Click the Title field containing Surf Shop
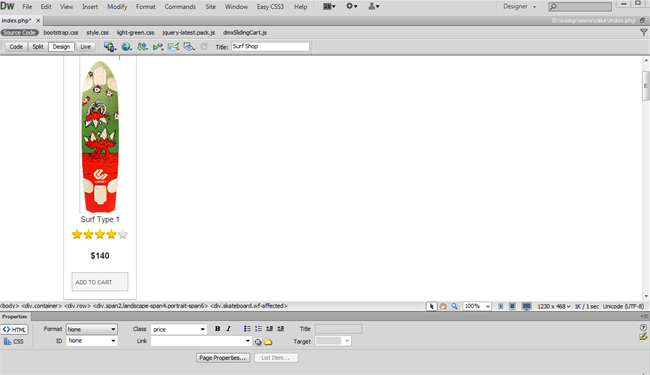Viewport: 650px width, 375px height. (x=270, y=46)
